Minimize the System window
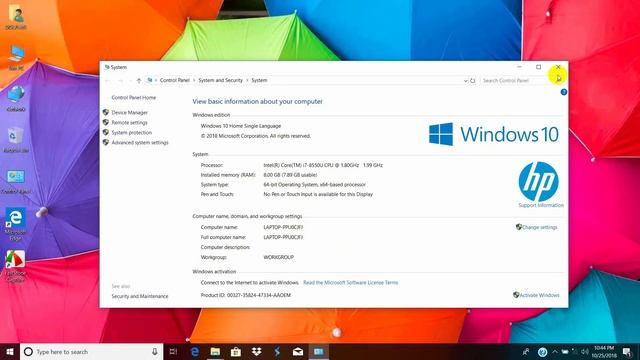The width and height of the screenshot is (640, 360). pyautogui.click(x=519, y=67)
